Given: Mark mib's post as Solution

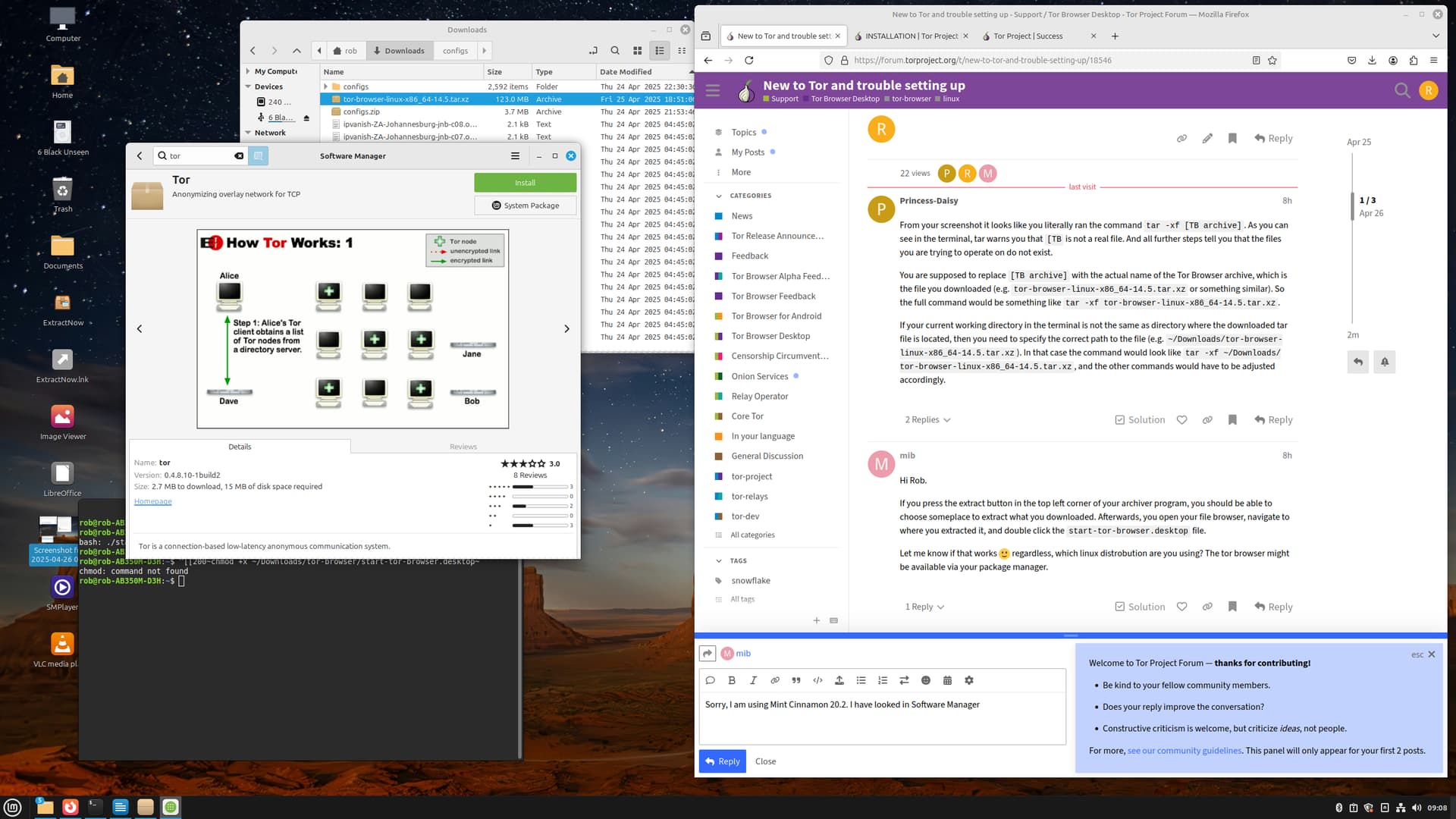Looking at the screenshot, I should coord(1140,607).
